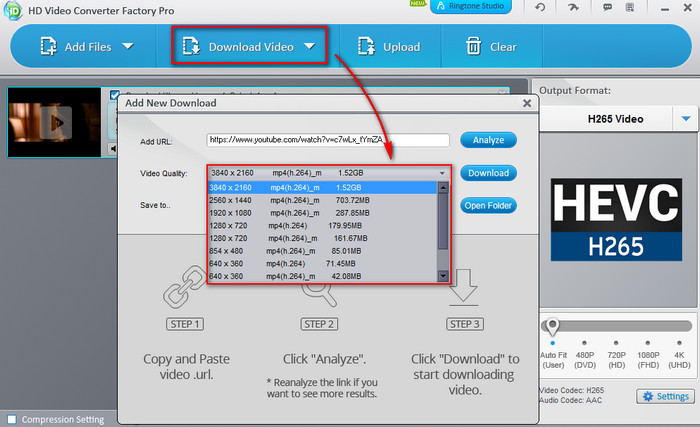700x427 pixels.
Task: Click the Download button in dialog
Action: [488, 173]
